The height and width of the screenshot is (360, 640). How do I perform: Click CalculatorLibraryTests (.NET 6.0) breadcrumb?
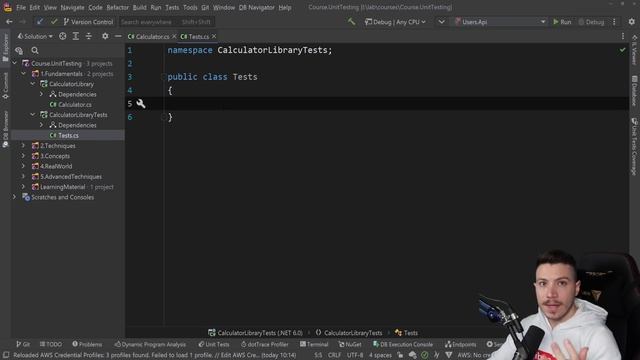pos(256,333)
